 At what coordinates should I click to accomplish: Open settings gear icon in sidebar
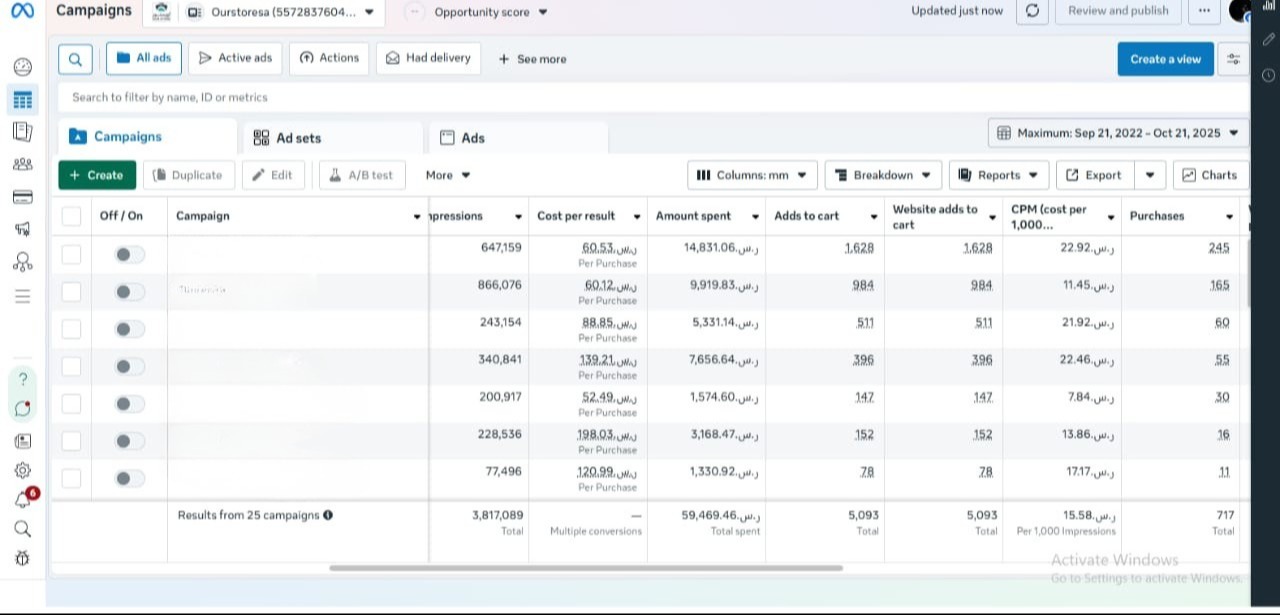[22, 470]
